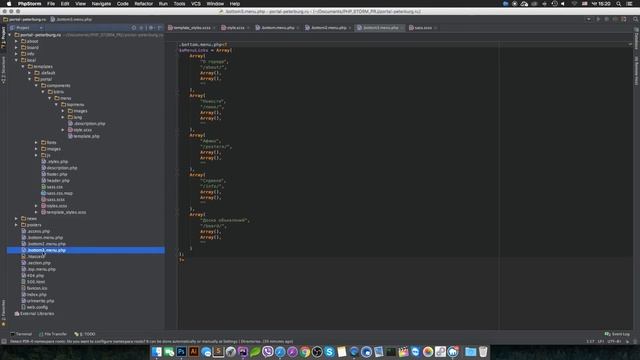Switch to the .bottom2.menu.php editor tab

[x=328, y=28]
